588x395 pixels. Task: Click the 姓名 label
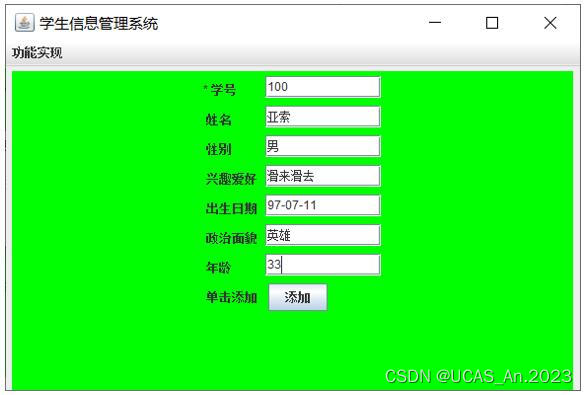[218, 120]
